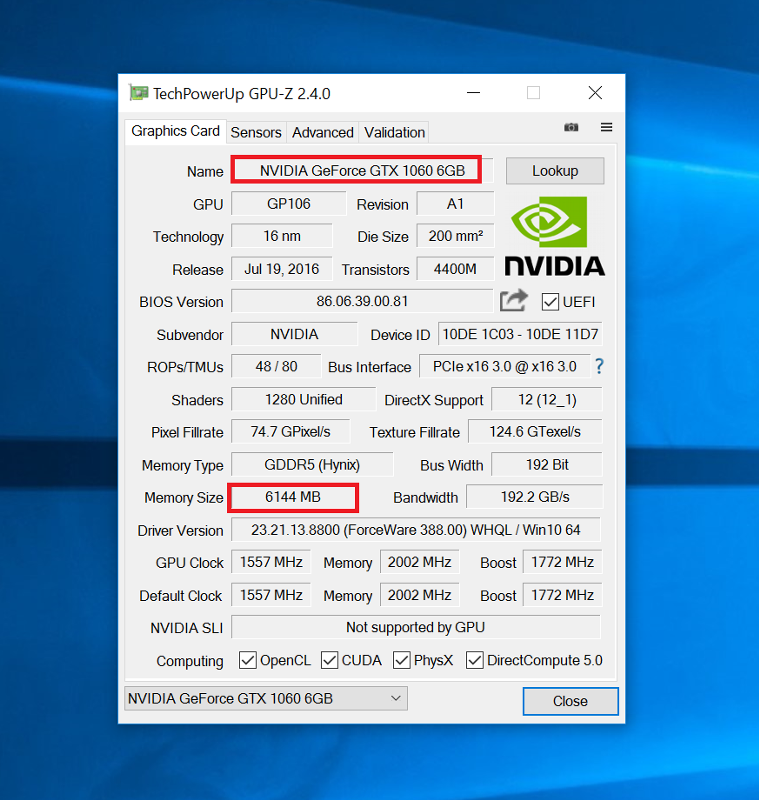The image size is (759, 800).
Task: Minimize the GPU-Z window
Action: pyautogui.click(x=473, y=93)
